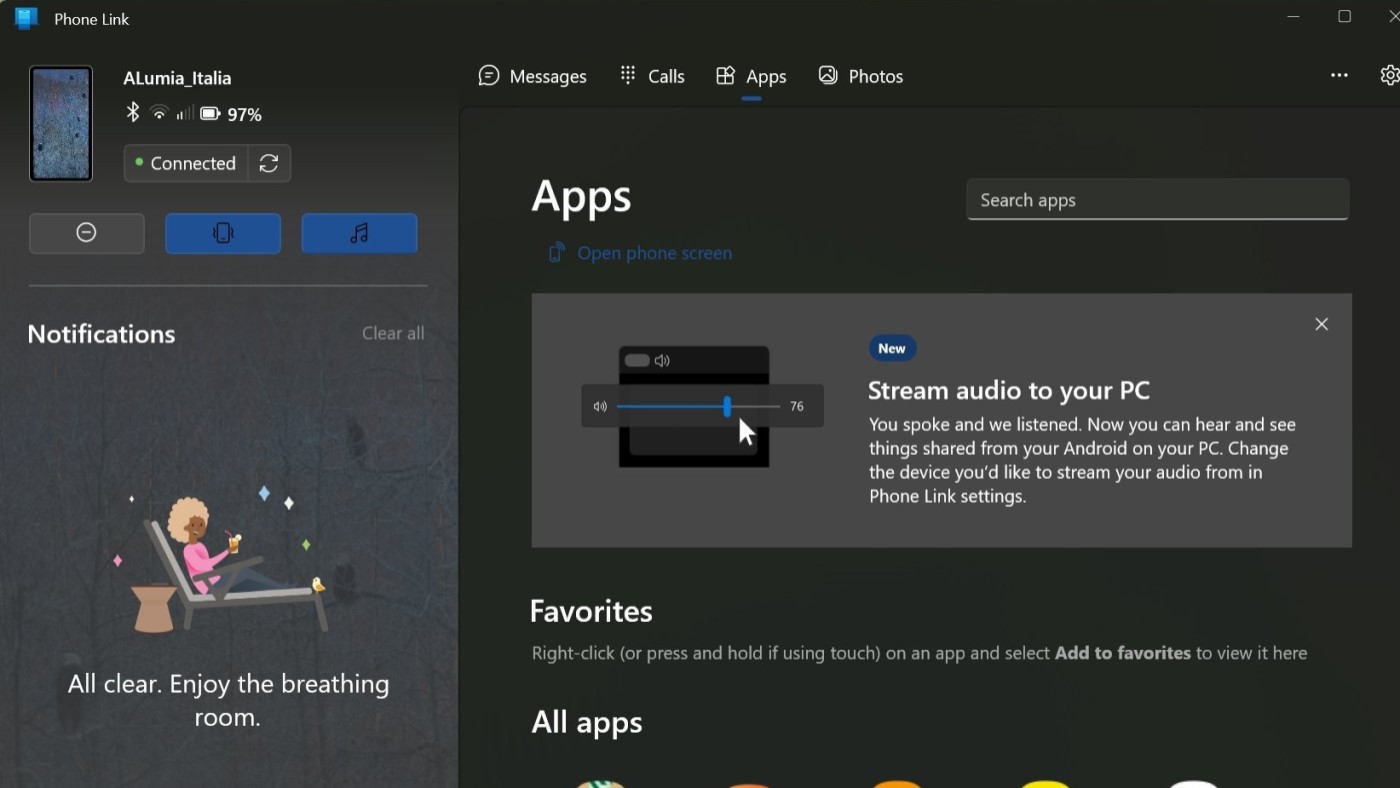Click the Bluetooth status icon
The height and width of the screenshot is (788, 1400).
tap(132, 113)
